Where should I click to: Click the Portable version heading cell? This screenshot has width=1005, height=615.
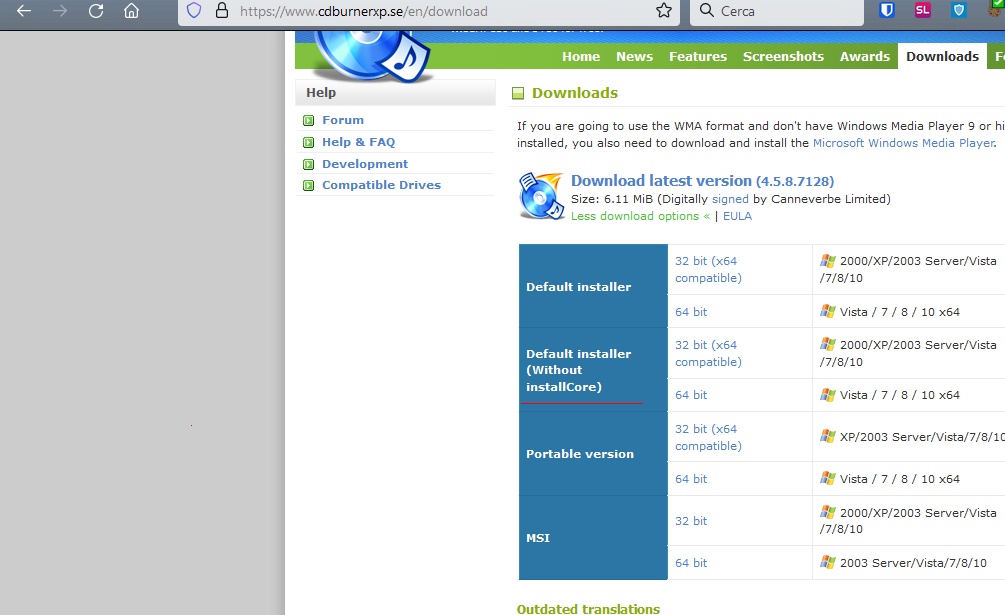[593, 454]
